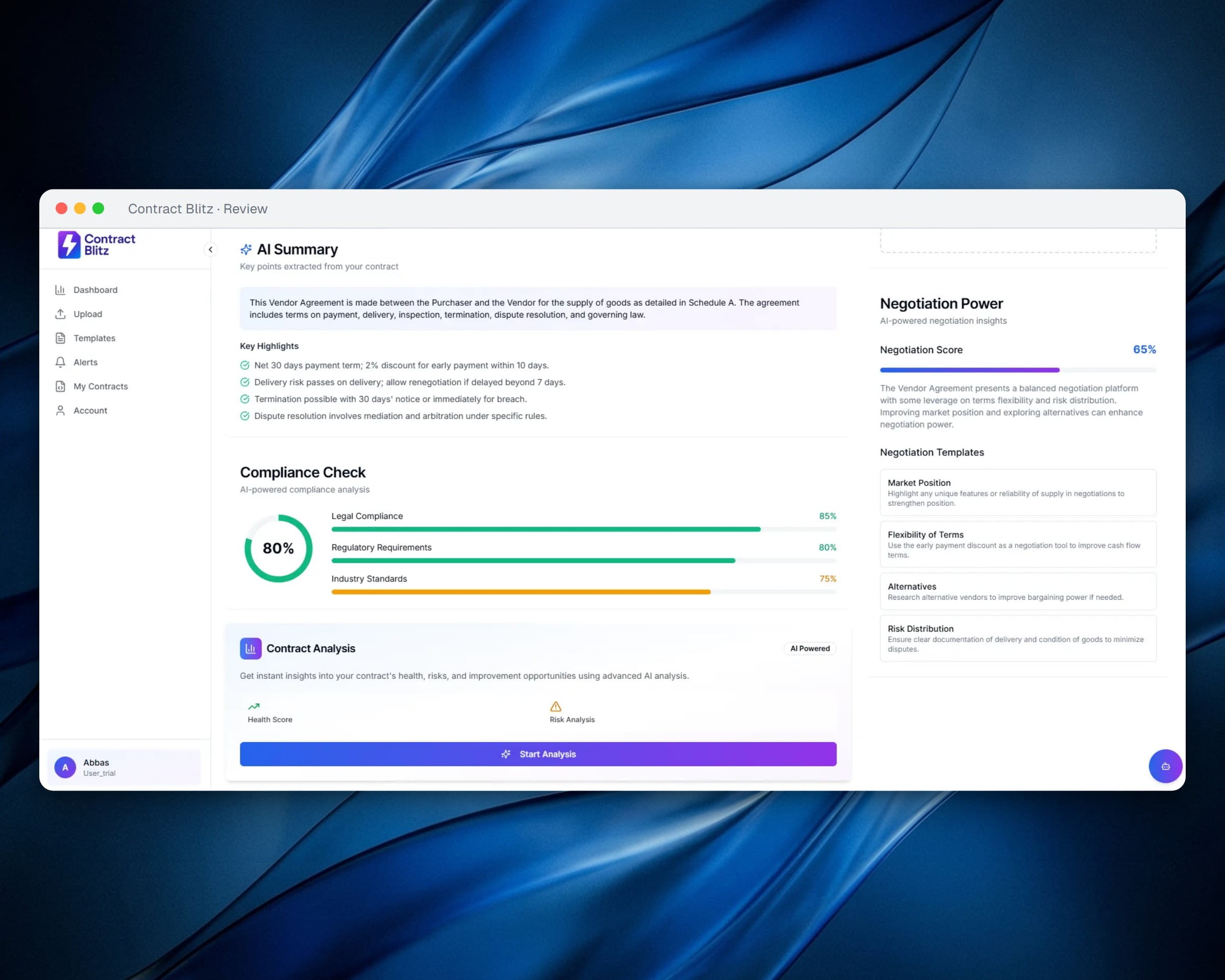Image resolution: width=1225 pixels, height=980 pixels.
Task: Select the Flexibility of Terms template card
Action: (x=1018, y=544)
